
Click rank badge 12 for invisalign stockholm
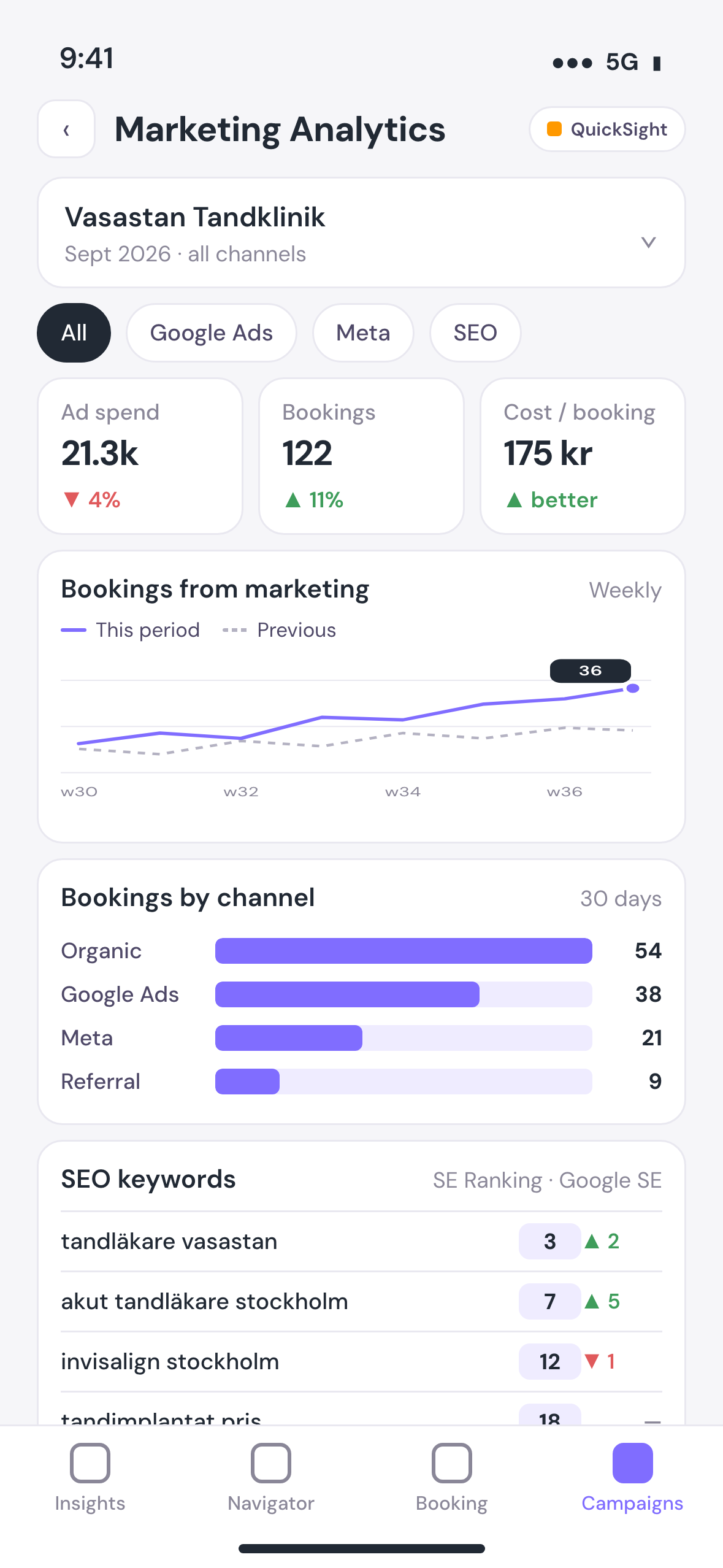[550, 1362]
